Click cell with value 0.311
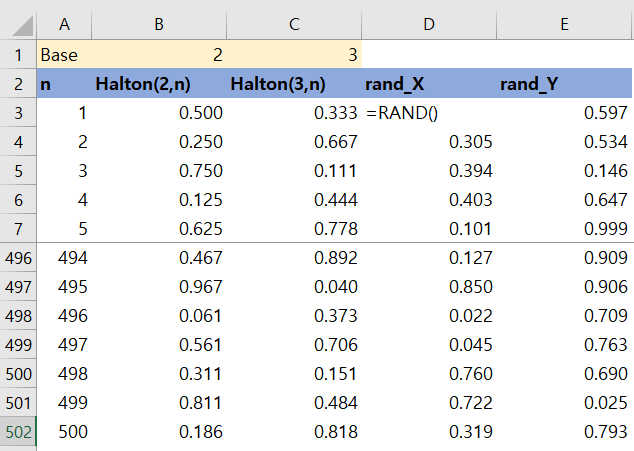The height and width of the screenshot is (451, 634). tap(159, 374)
